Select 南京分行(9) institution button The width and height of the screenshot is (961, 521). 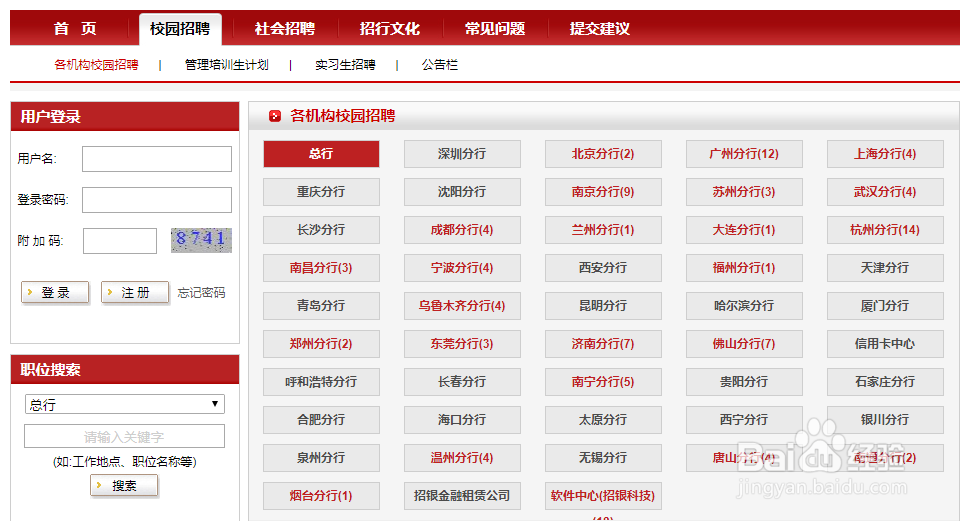pos(603,192)
